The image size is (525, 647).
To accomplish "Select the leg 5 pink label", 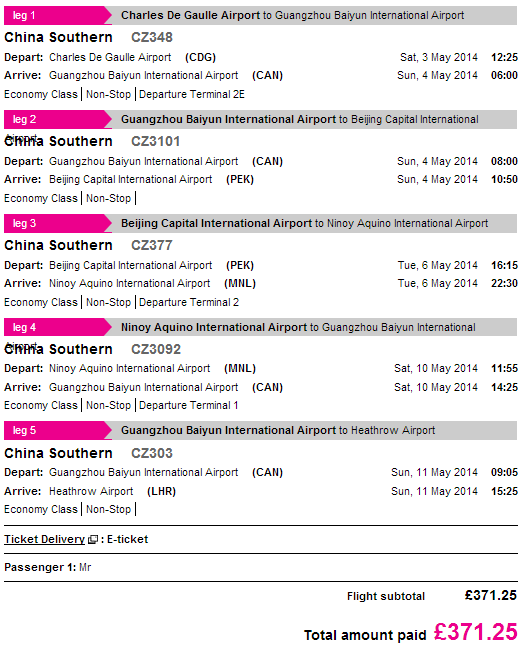I will coord(57,430).
